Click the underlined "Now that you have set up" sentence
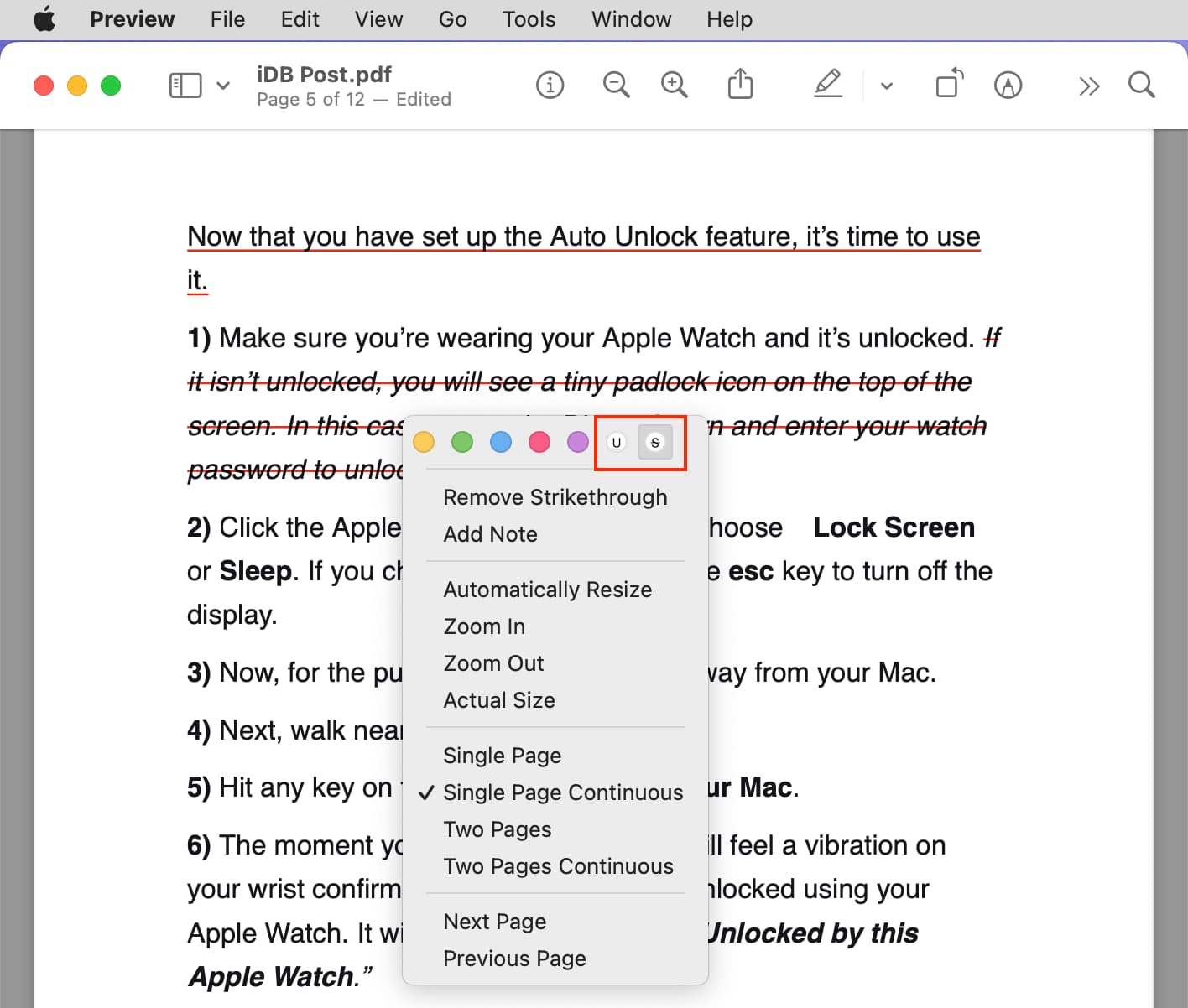 click(583, 257)
